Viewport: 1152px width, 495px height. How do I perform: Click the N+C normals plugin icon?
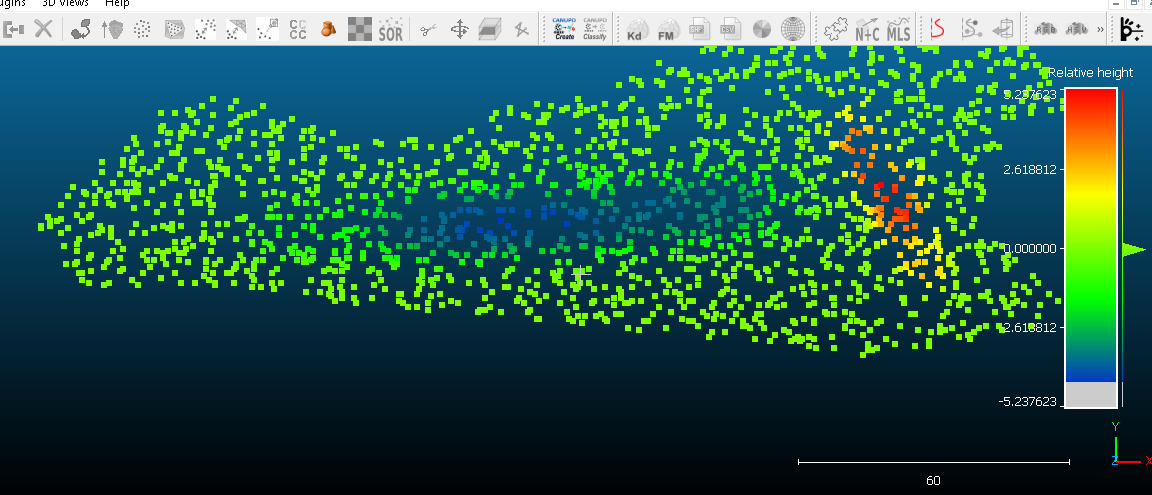click(x=867, y=30)
